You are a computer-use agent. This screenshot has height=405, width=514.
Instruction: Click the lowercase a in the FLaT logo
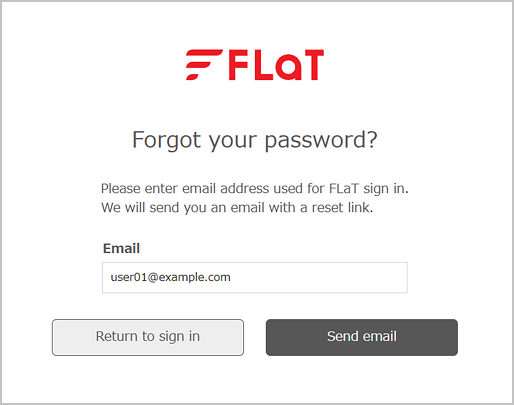point(288,68)
